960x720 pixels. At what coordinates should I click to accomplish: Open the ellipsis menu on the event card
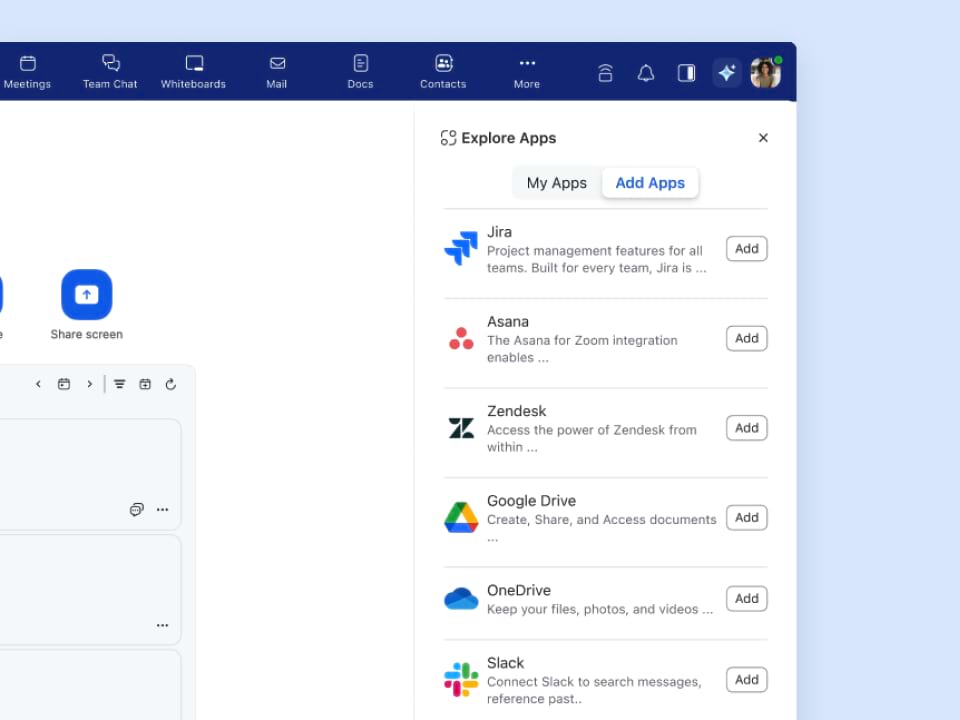[x=162, y=509]
